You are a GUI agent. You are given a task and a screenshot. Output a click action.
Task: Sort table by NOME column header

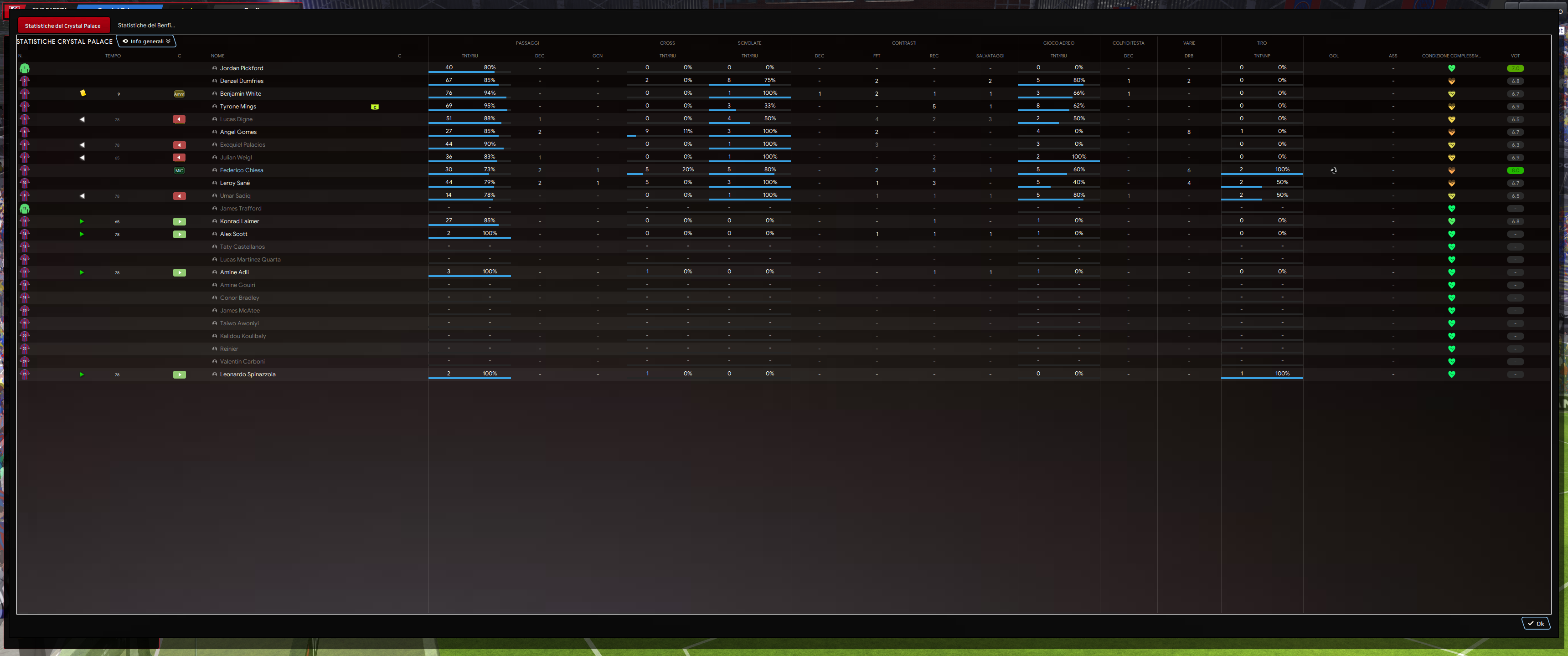point(217,56)
